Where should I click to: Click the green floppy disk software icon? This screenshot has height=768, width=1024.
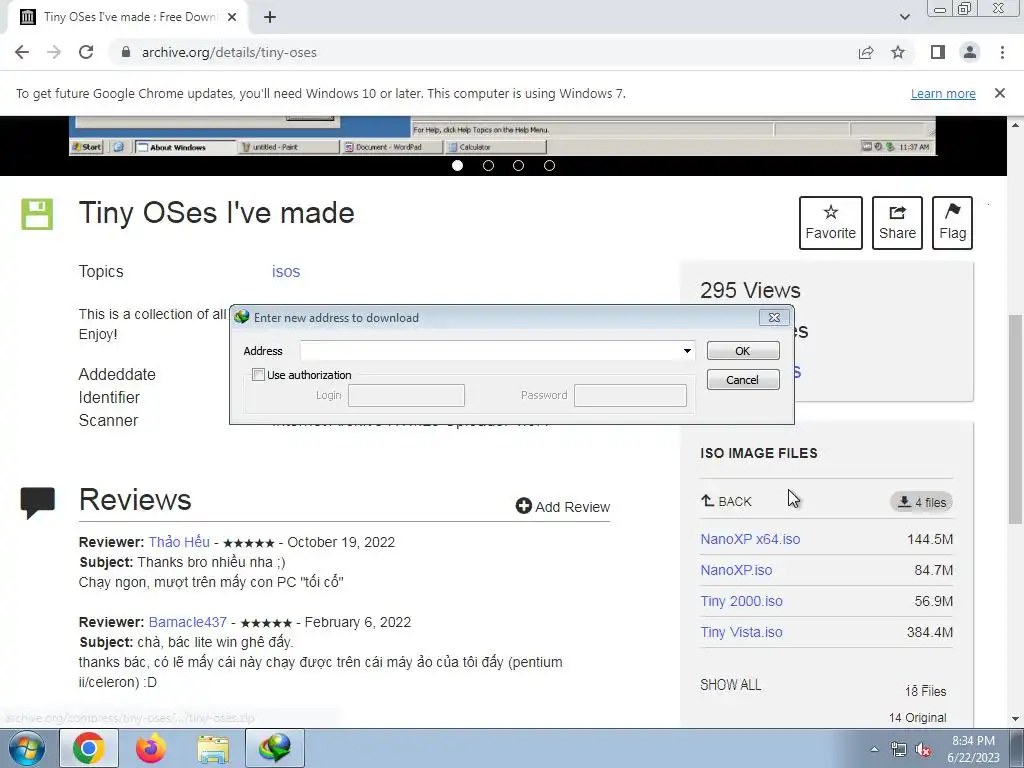coord(37,214)
